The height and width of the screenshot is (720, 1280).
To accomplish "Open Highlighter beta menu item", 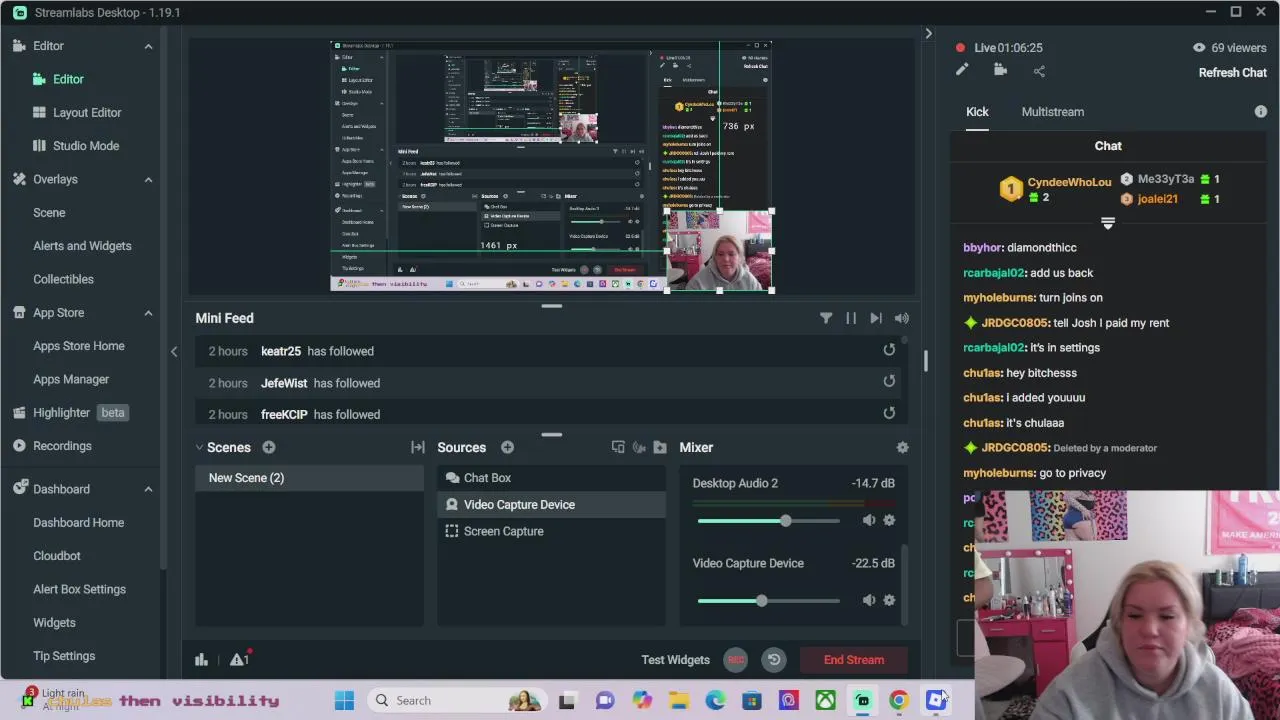I will pos(69,413).
